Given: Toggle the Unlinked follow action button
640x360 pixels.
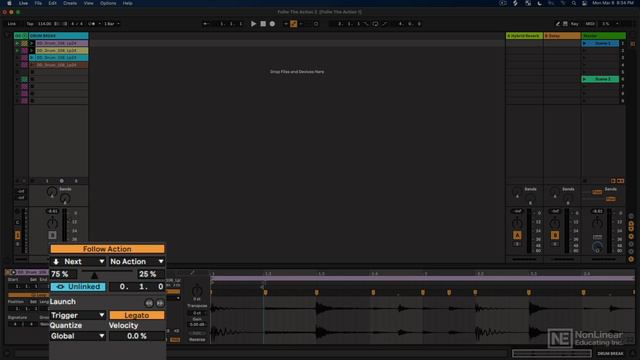Looking at the screenshot, I should click(78, 287).
